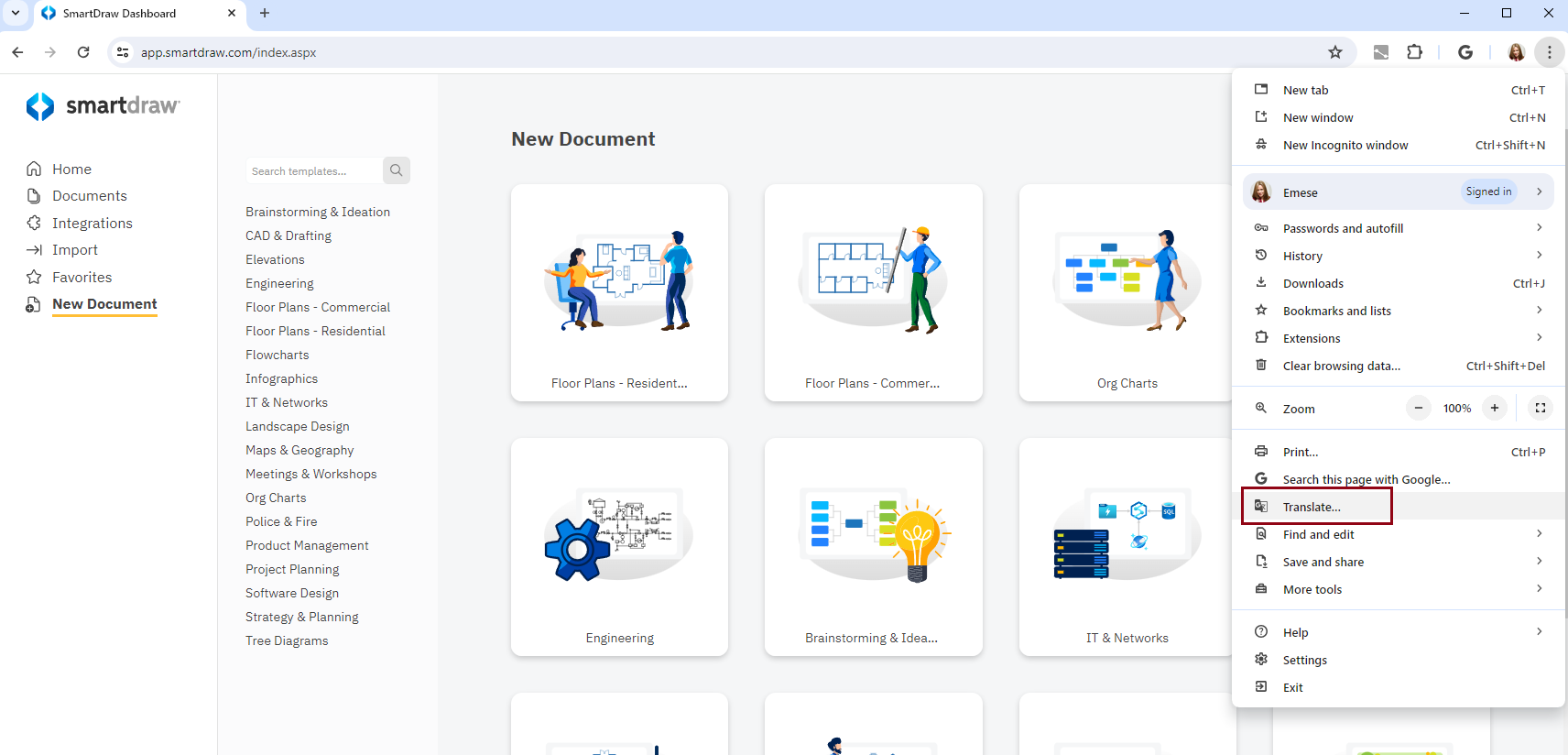Bookmark this page with the star icon
This screenshot has height=755, width=1568.
point(1335,52)
